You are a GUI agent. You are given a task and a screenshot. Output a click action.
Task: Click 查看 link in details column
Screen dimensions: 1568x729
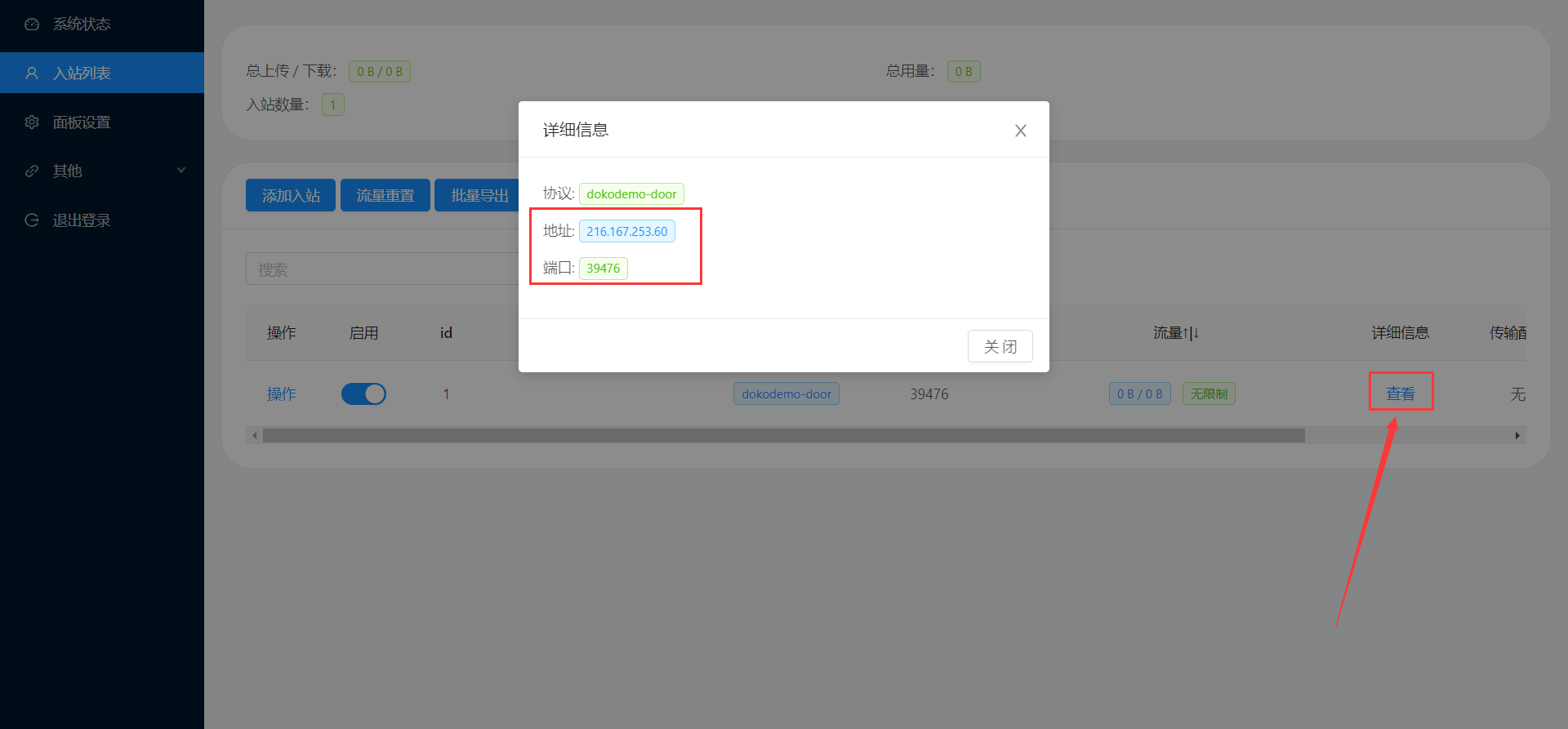1400,393
